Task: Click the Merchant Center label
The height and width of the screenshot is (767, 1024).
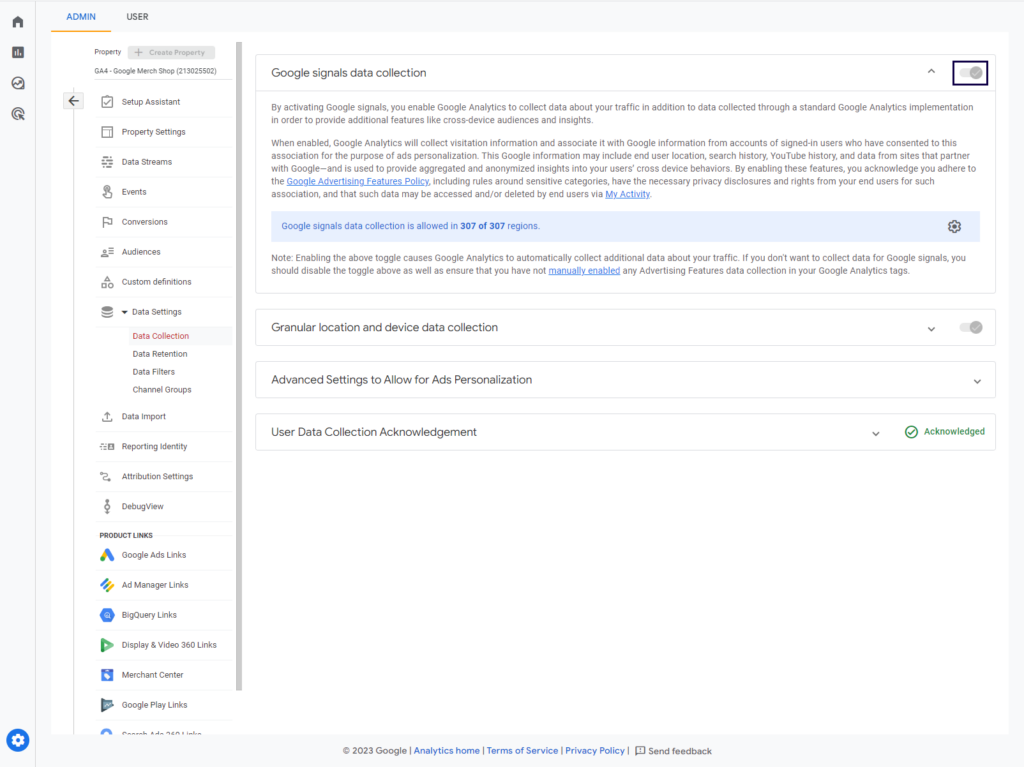Action: pyautogui.click(x=152, y=675)
